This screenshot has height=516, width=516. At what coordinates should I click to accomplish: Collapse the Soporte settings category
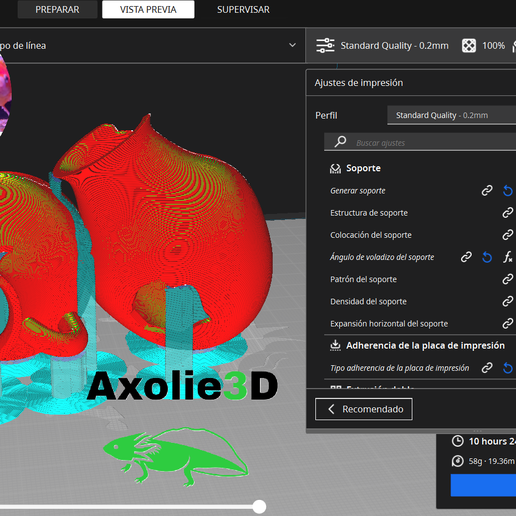point(363,168)
